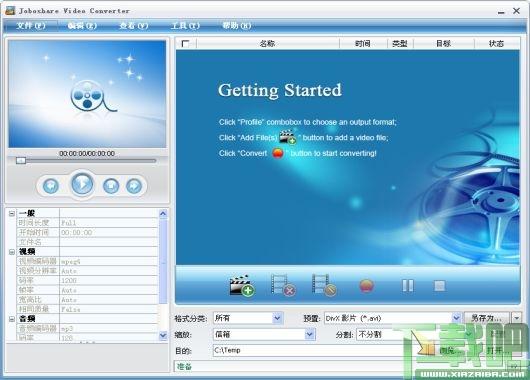
Task: Close the Joboshare Video Converter window
Action: pyautogui.click(x=516, y=11)
